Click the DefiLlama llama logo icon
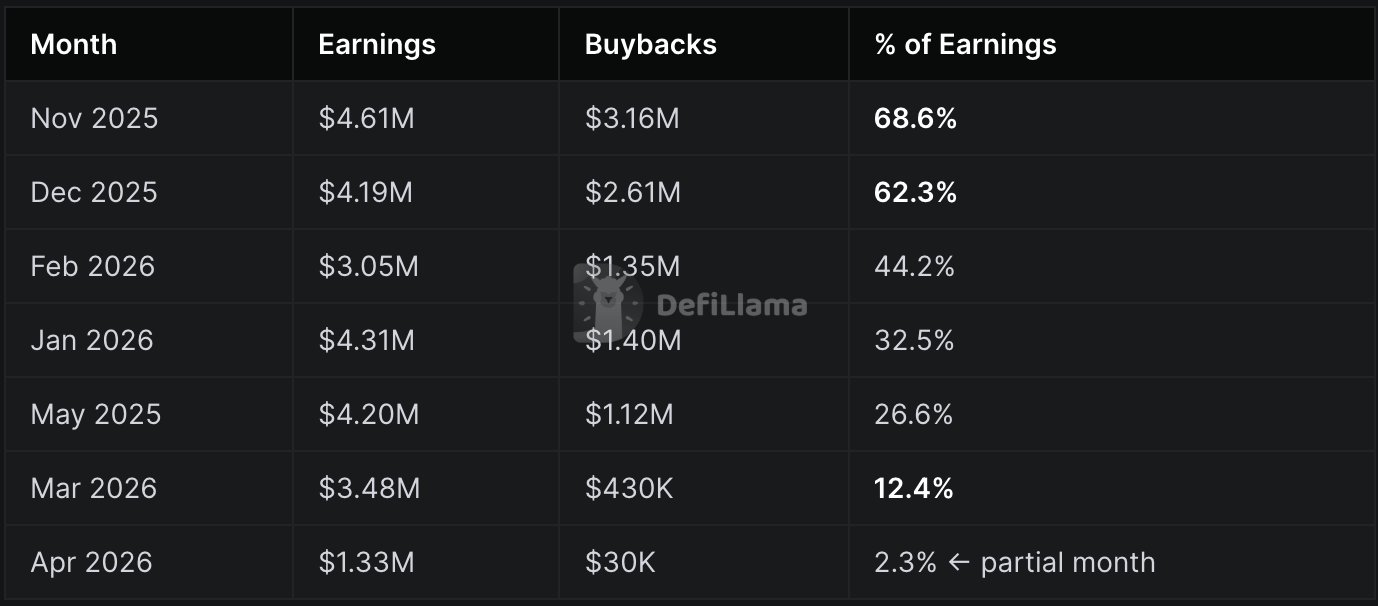Screen dimensions: 1378x606 tap(608, 303)
